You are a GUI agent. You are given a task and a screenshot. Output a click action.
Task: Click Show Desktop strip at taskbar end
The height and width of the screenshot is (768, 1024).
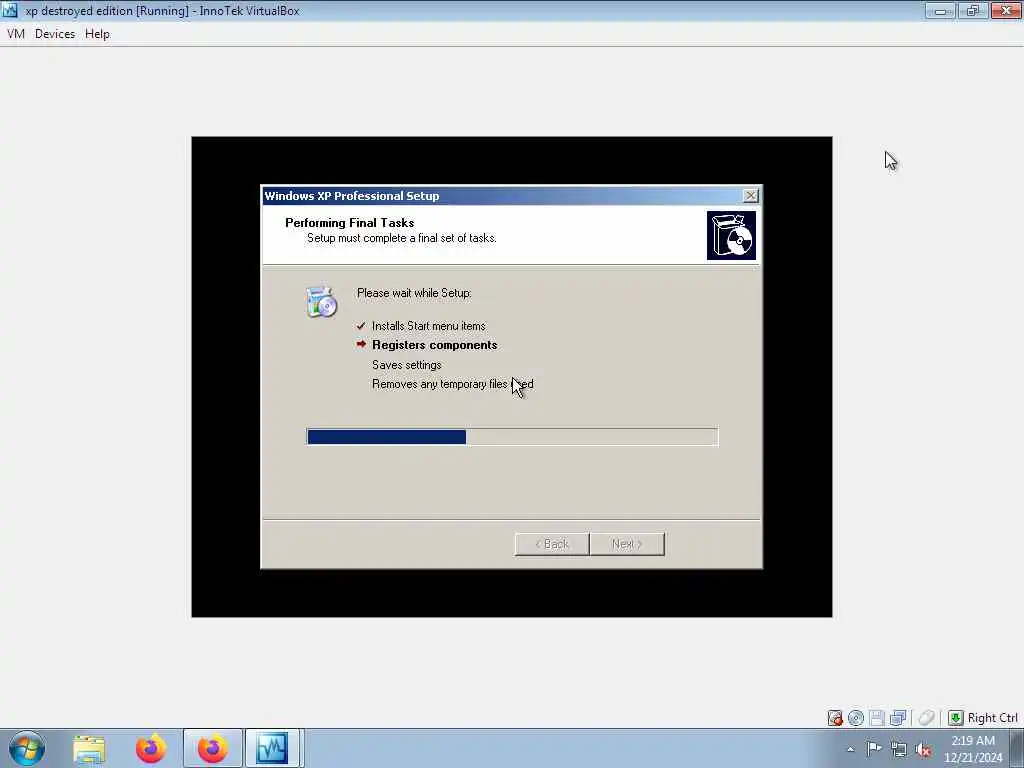1017,748
